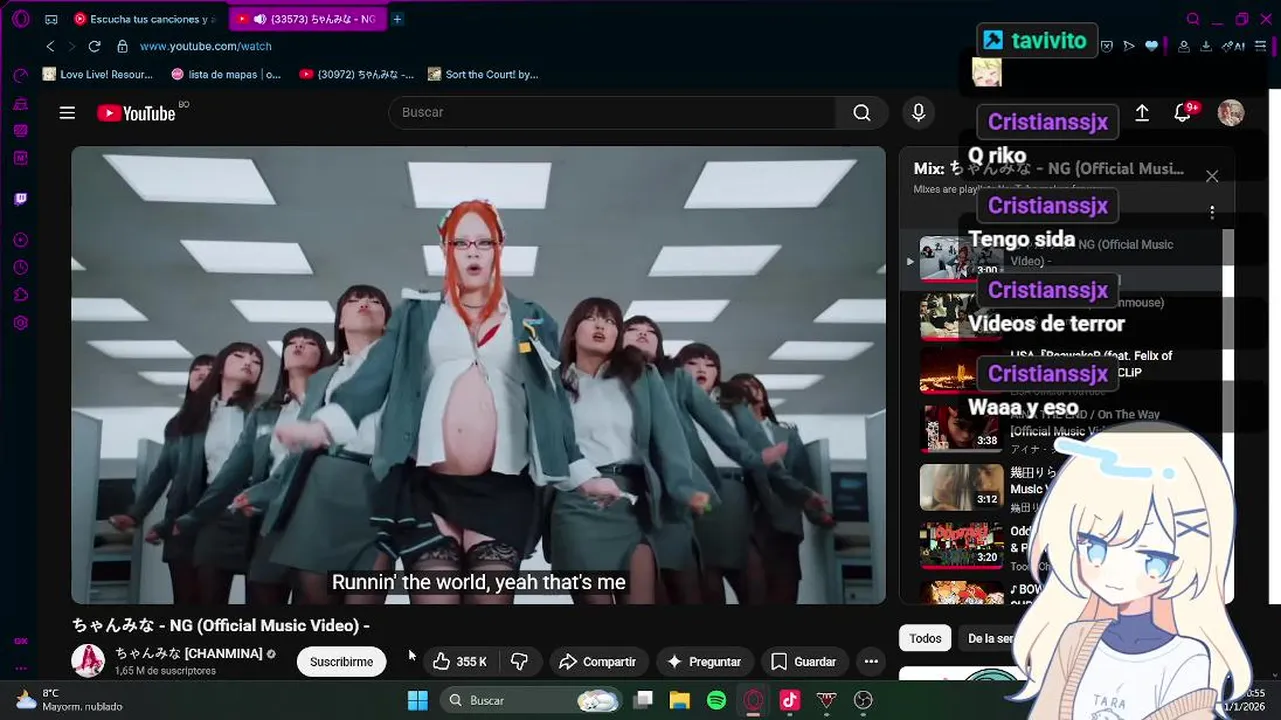This screenshot has width=1281, height=720.
Task: Open History clock icon in Opera sidebar
Action: (x=20, y=267)
